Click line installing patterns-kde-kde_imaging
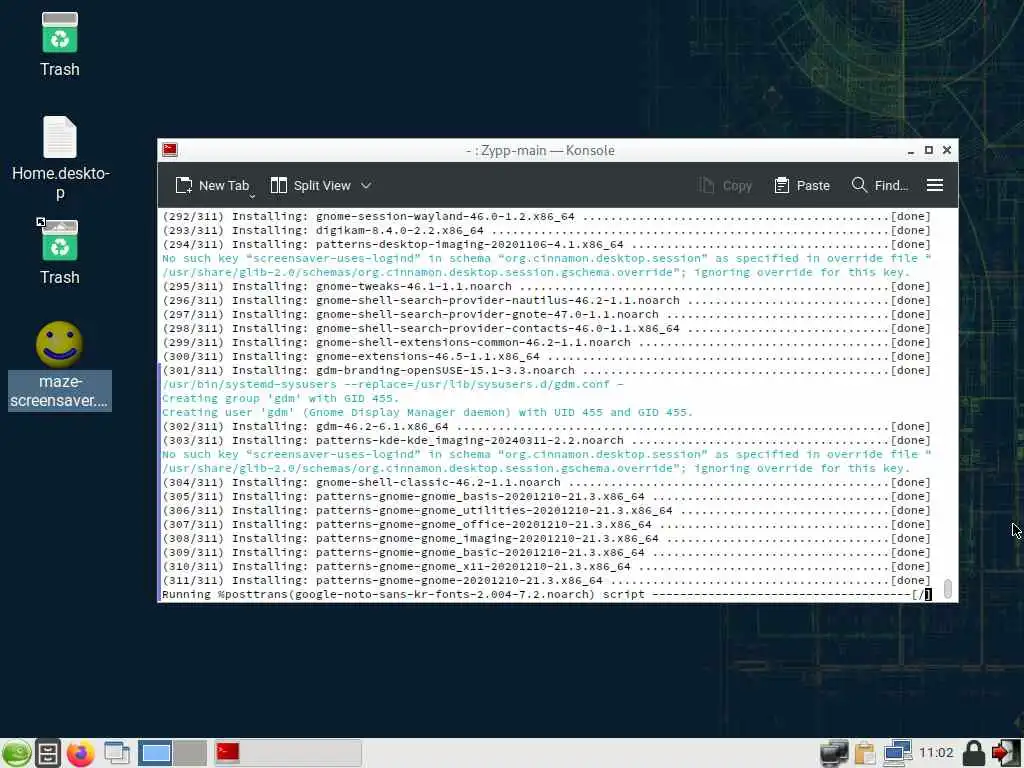The height and width of the screenshot is (768, 1024). pyautogui.click(x=546, y=441)
